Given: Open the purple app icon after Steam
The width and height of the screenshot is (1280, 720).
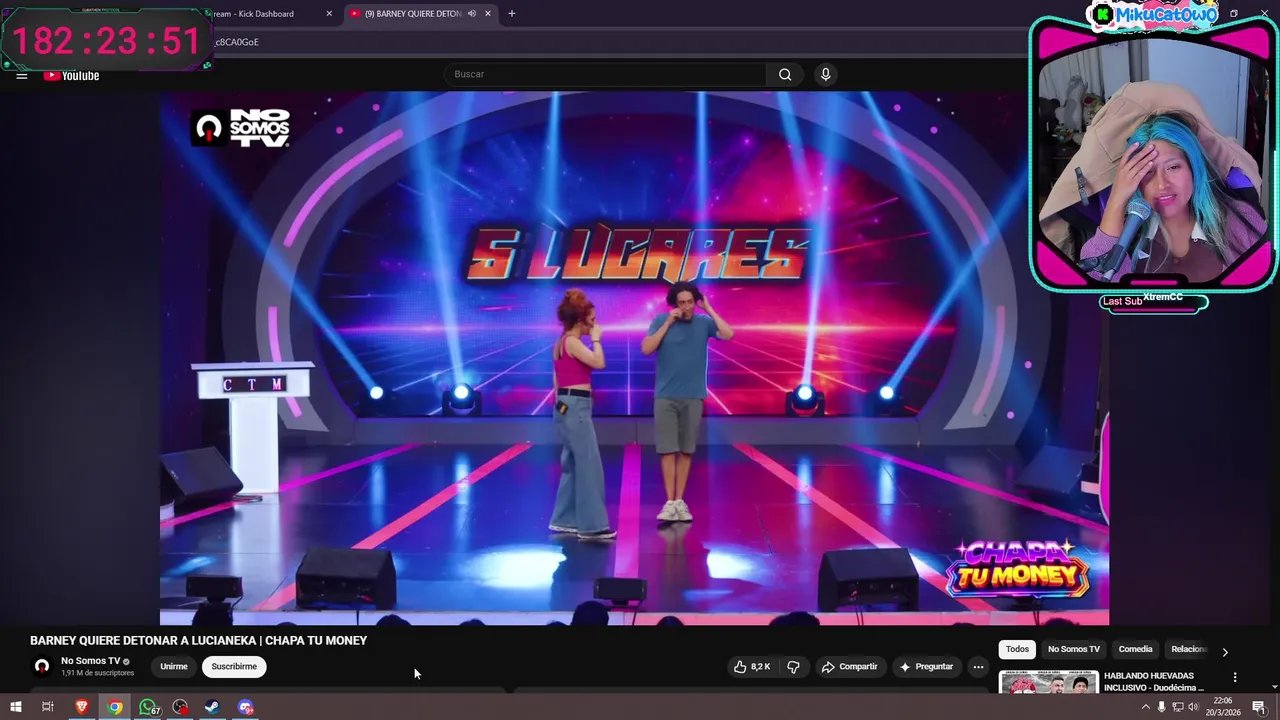Looking at the screenshot, I should 246,707.
